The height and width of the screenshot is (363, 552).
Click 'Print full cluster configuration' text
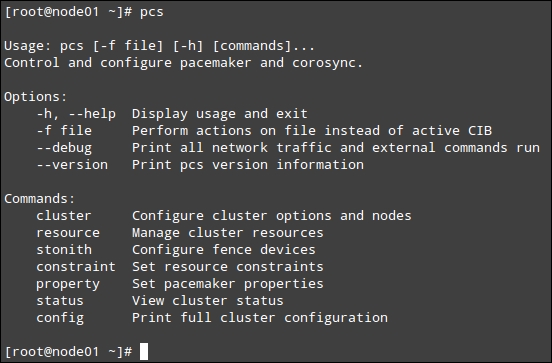tap(260, 318)
